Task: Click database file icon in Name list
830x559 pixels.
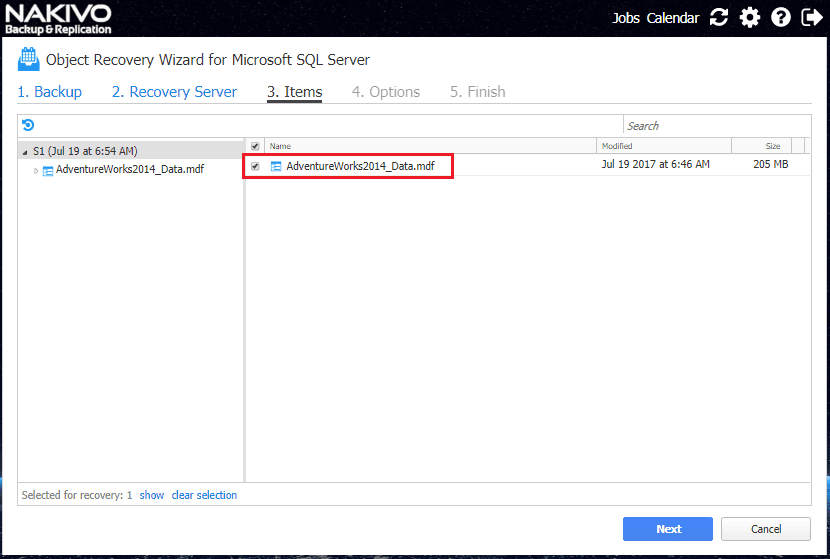Action: [276, 166]
